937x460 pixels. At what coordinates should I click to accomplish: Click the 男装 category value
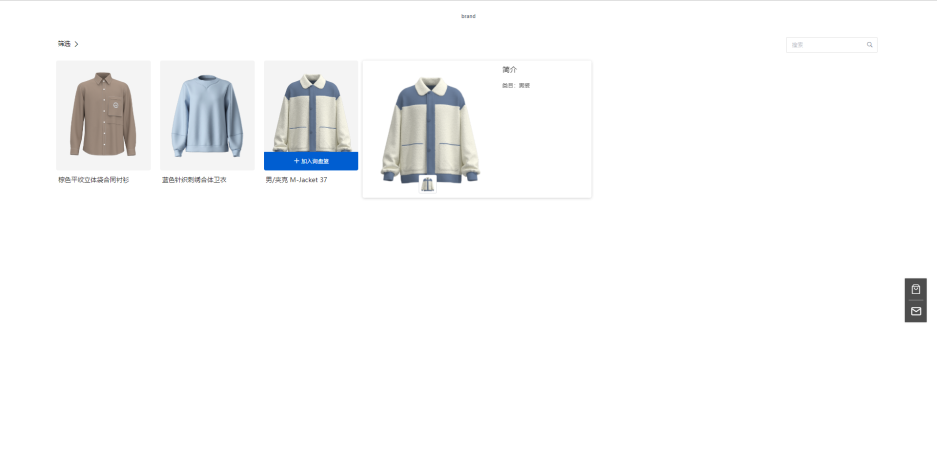(524, 86)
